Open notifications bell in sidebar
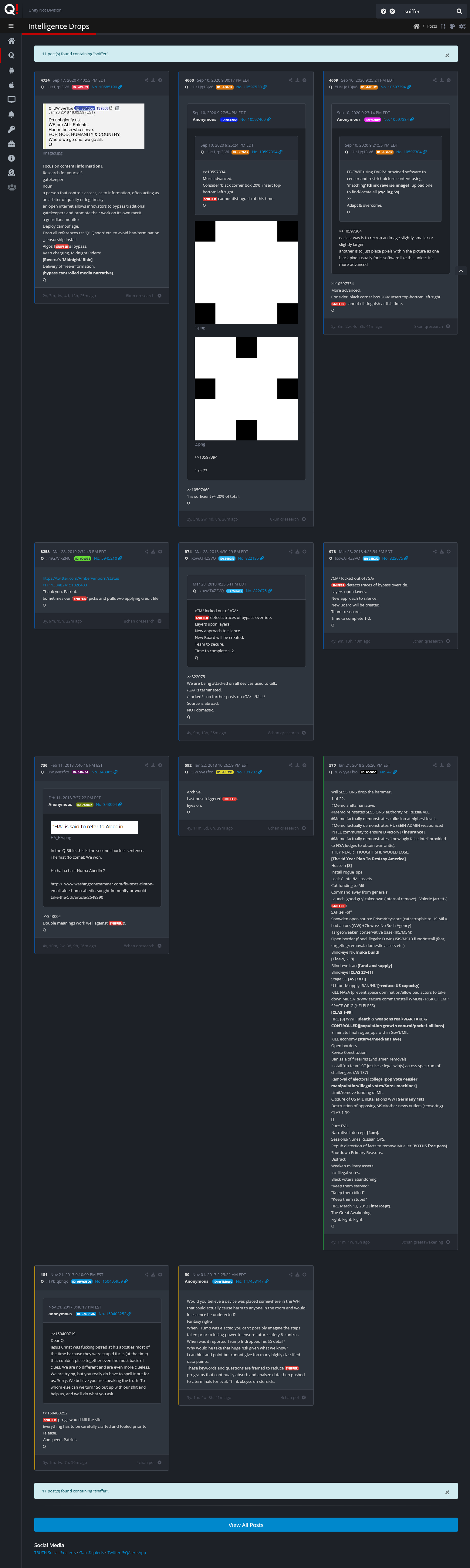This screenshot has height=1568, width=470. coord(11,114)
